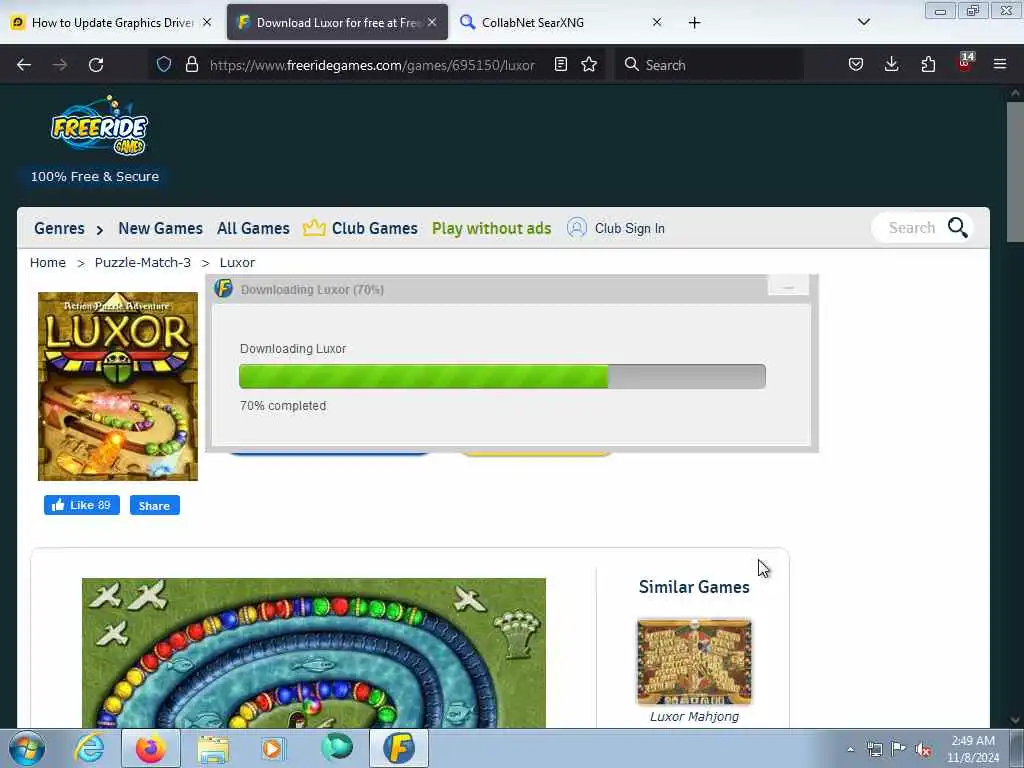Close the CollabNet SearXNG tab
The height and width of the screenshot is (768, 1024).
tap(657, 22)
